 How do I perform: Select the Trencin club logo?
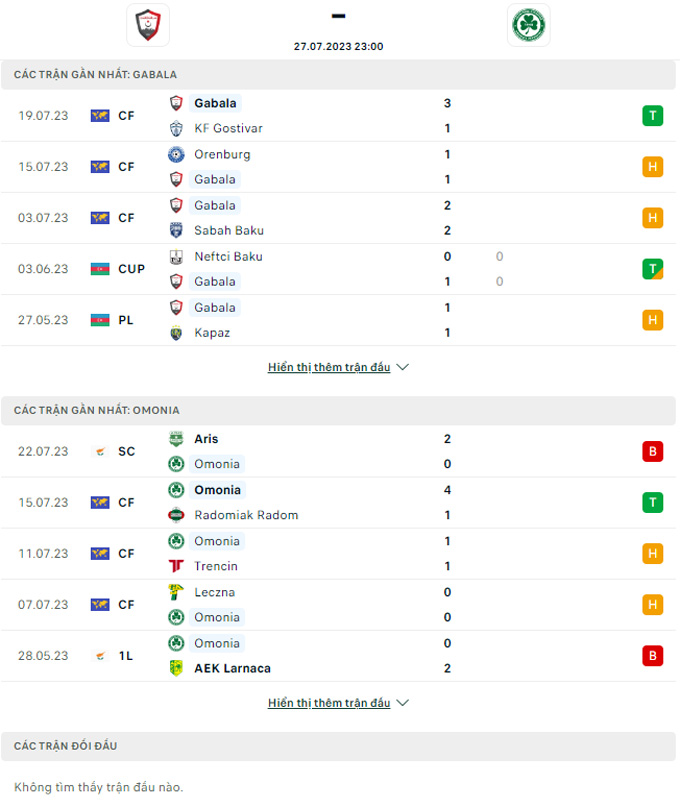pos(176,566)
